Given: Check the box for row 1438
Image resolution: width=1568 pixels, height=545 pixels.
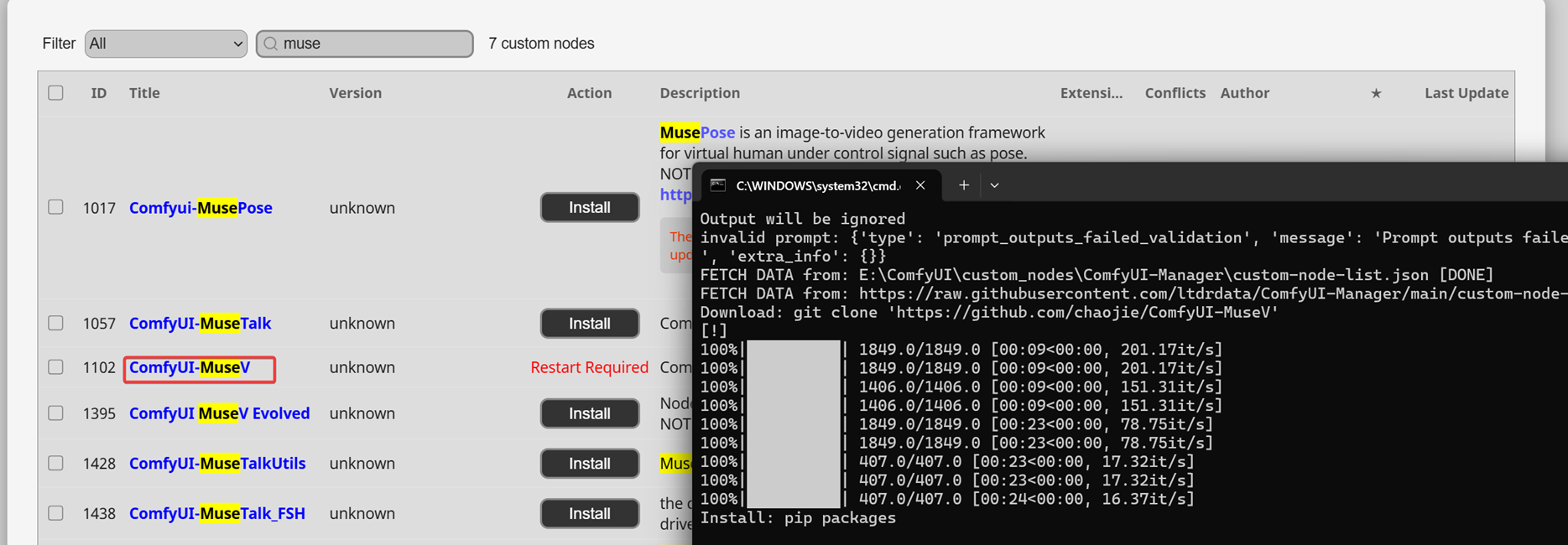Looking at the screenshot, I should click(x=55, y=513).
